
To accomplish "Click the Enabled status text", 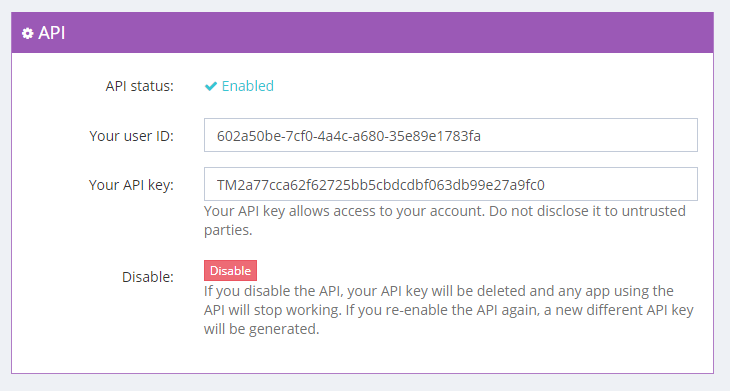I will [x=248, y=86].
